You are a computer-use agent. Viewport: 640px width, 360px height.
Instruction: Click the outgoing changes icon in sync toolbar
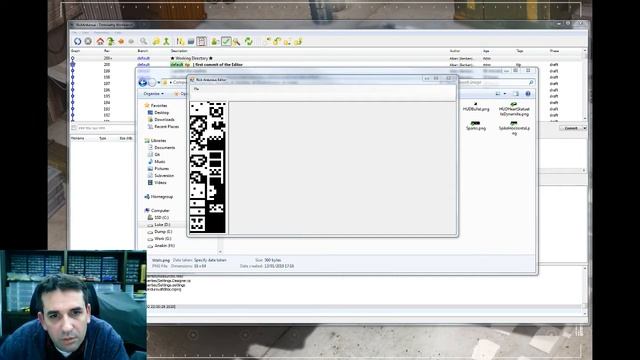[287, 41]
